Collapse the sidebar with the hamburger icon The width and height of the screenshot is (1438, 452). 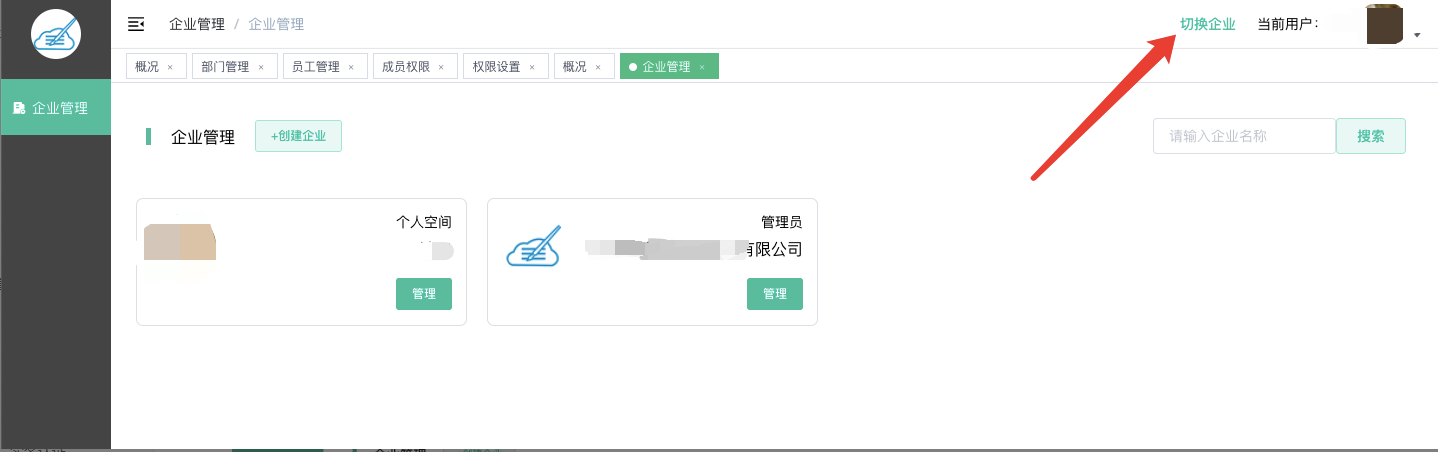pos(136,24)
